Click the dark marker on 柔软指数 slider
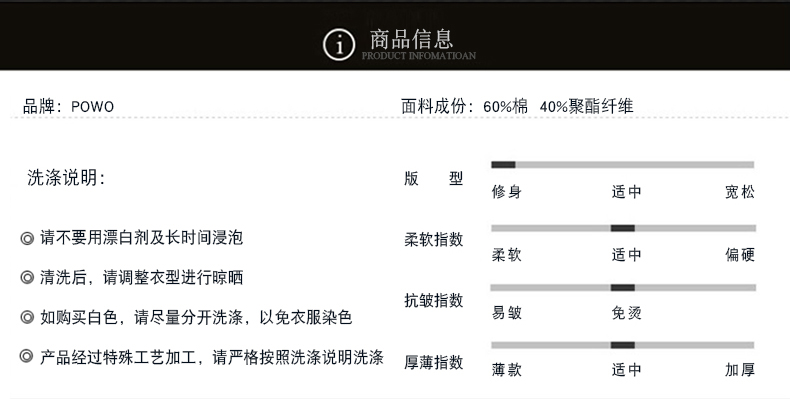The image size is (790, 409). (622, 228)
